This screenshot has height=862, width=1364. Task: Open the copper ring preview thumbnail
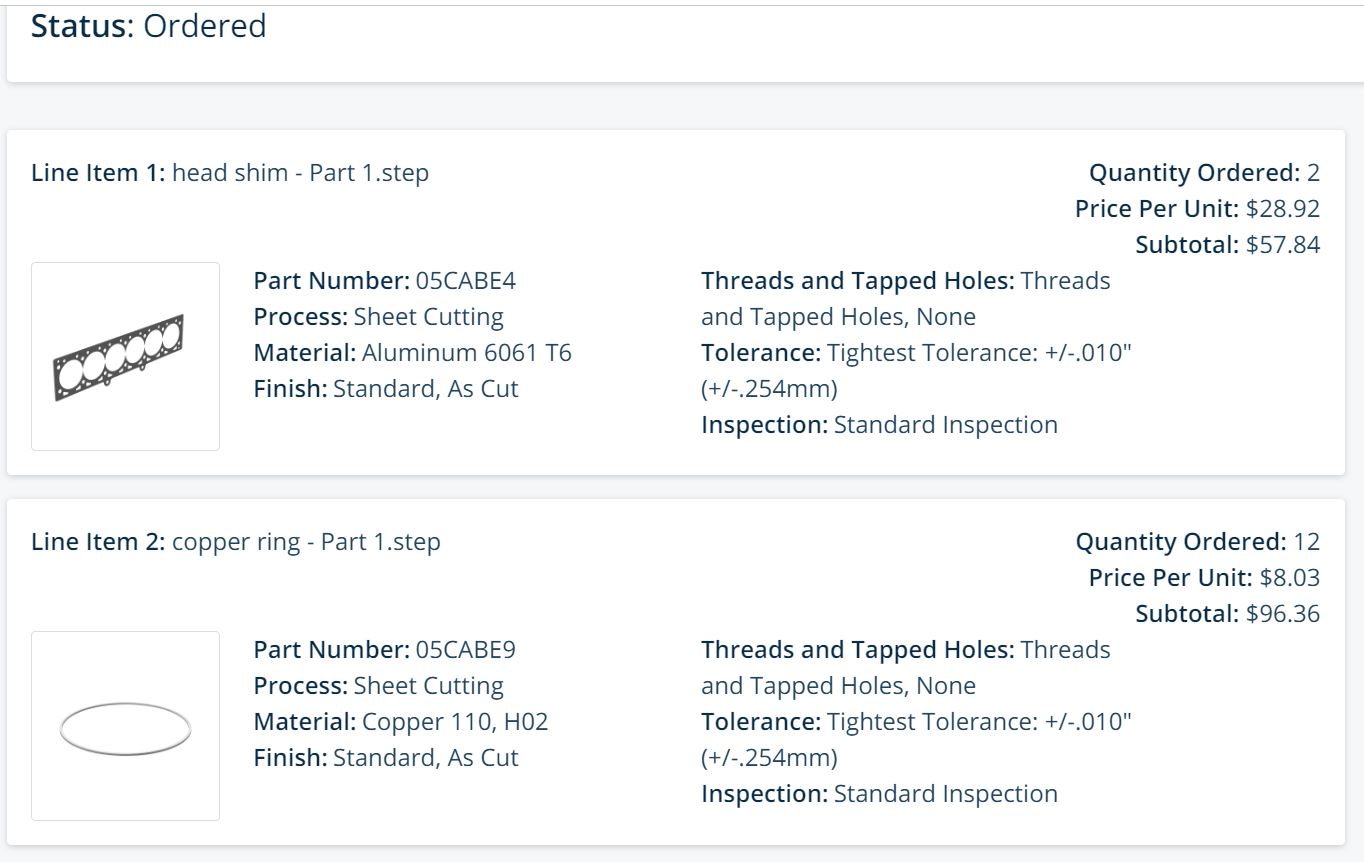coord(125,726)
